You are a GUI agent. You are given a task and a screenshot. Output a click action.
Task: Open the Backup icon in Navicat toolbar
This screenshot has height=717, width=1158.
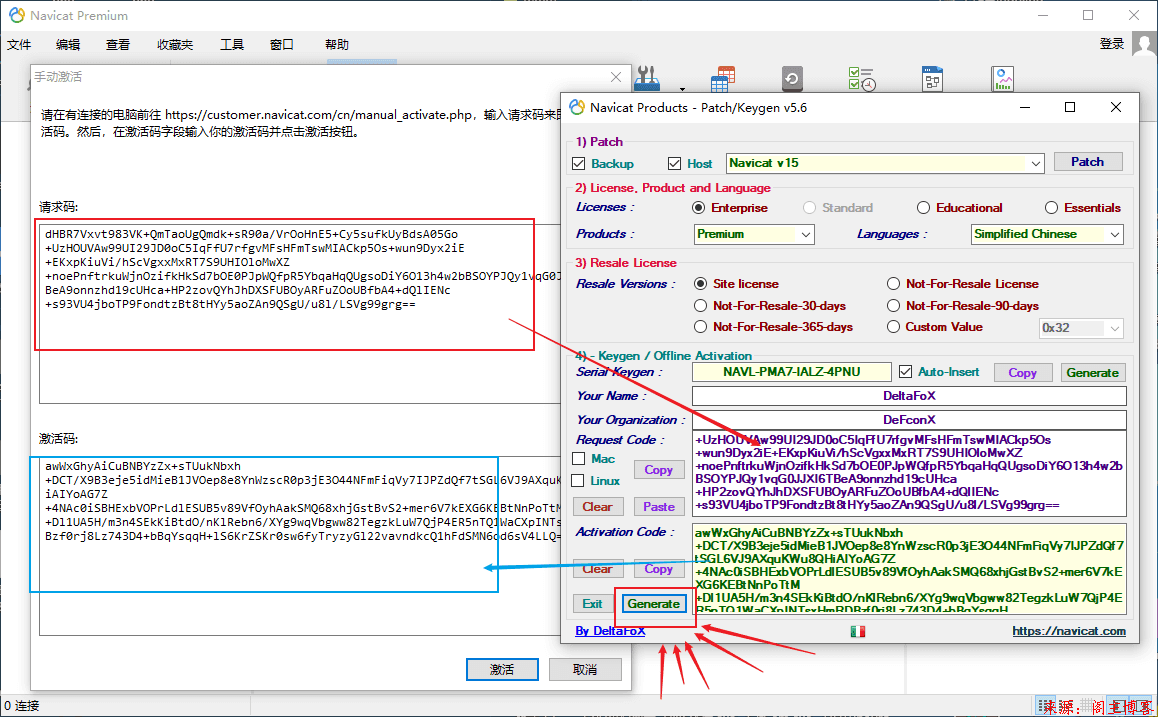pos(792,79)
